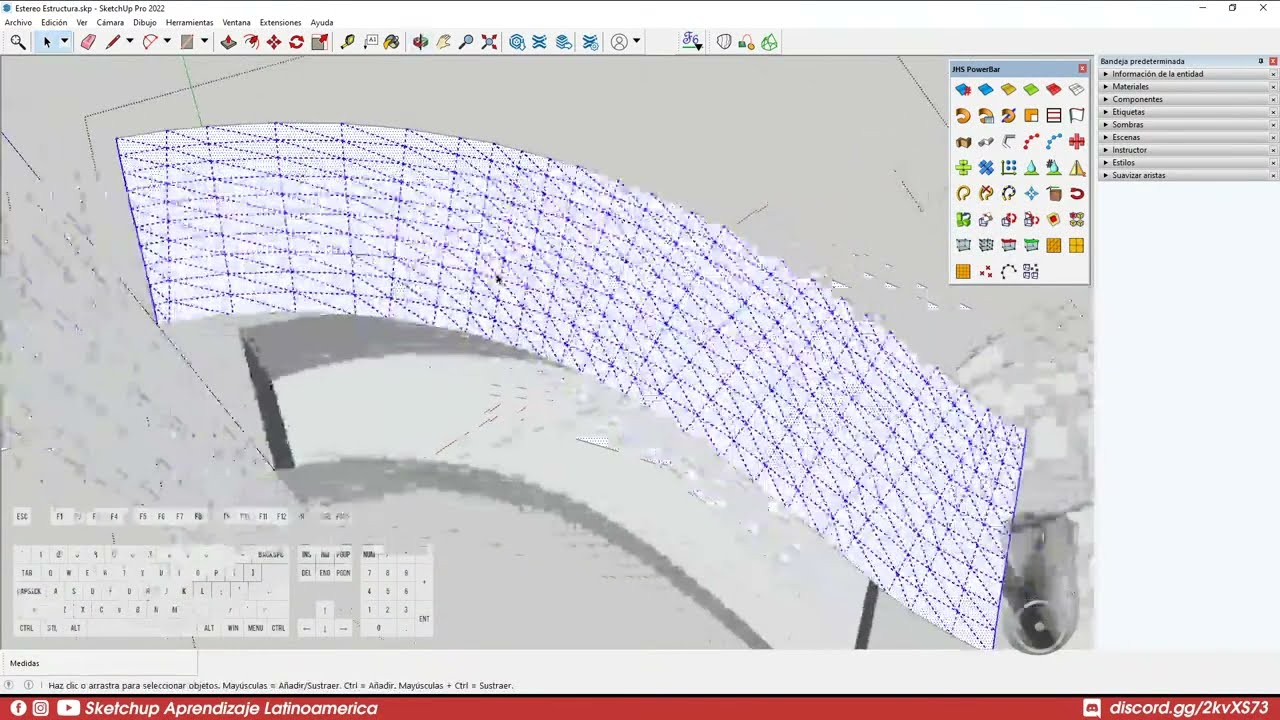
Task: Click the red tile icon in JHS PowerBar
Action: pyautogui.click(x=1054, y=90)
